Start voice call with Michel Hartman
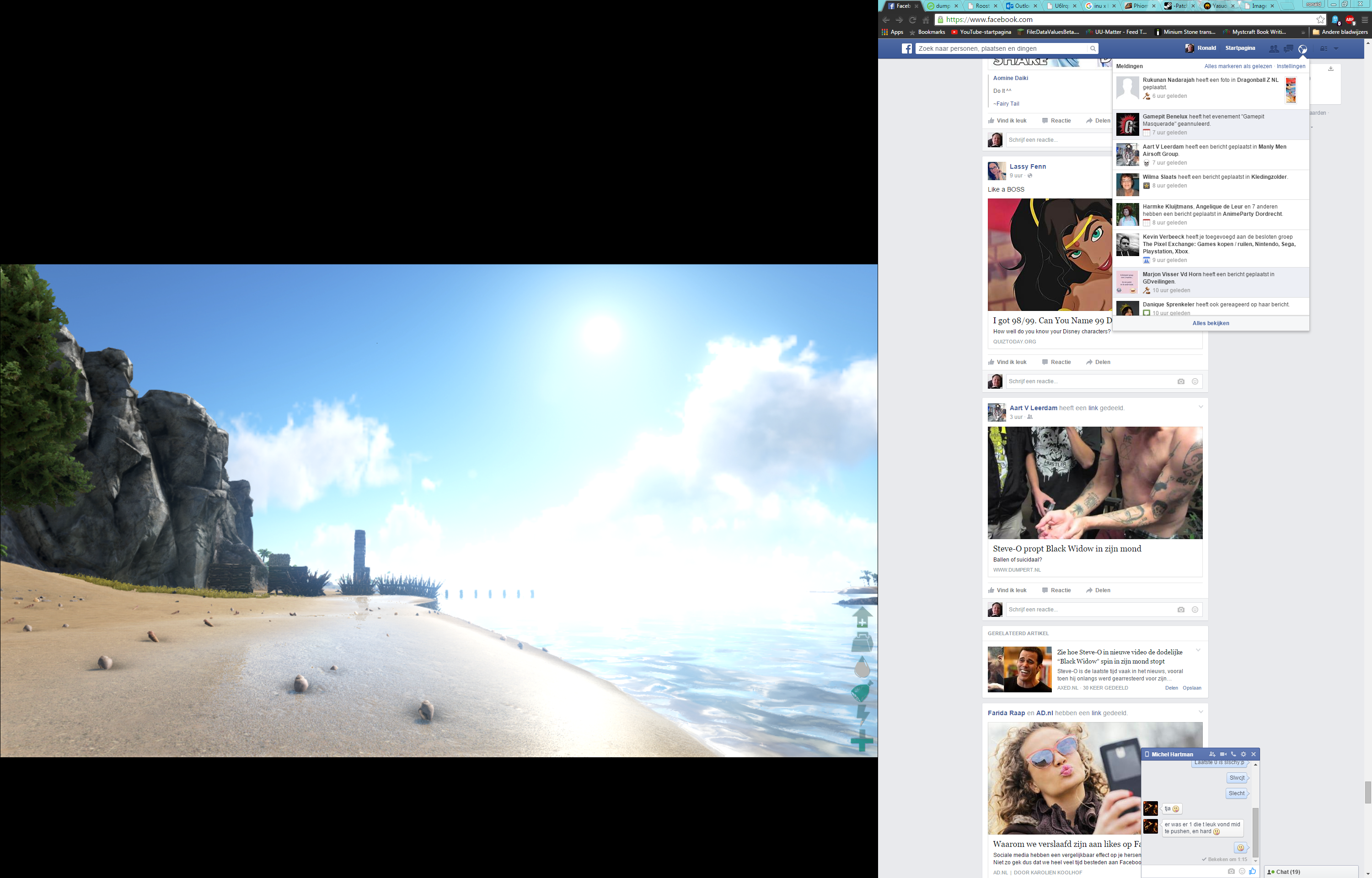The height and width of the screenshot is (878, 1372). (1233, 754)
